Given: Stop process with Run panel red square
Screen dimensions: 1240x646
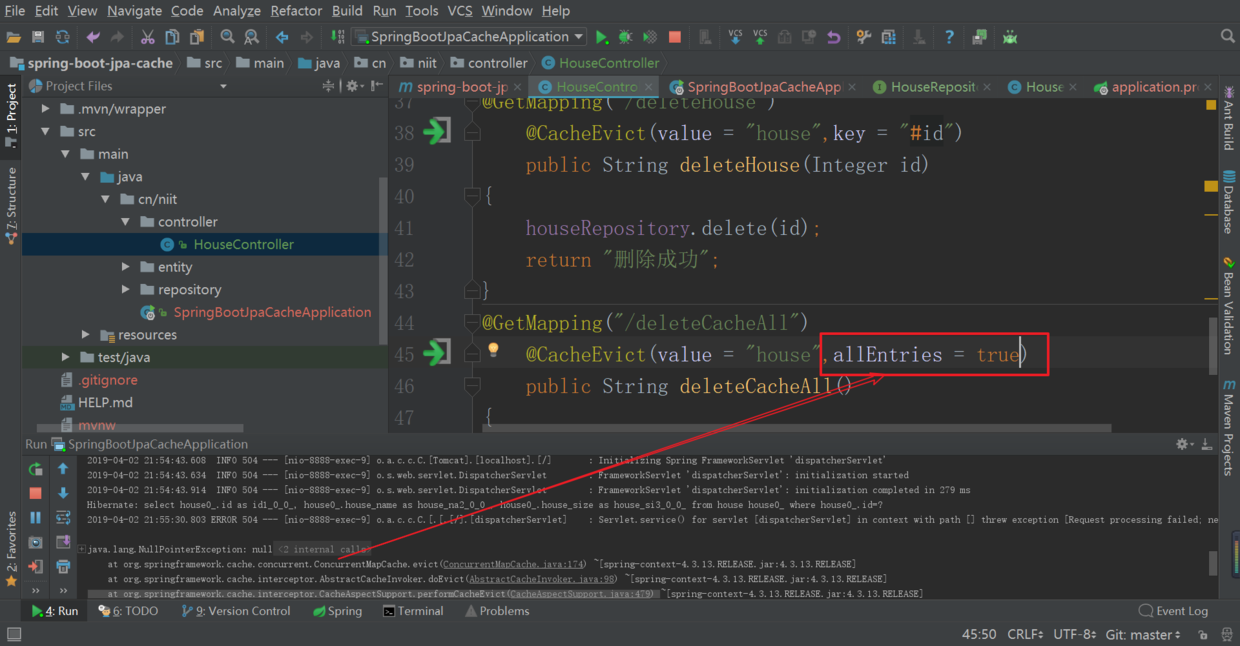Looking at the screenshot, I should [x=36, y=493].
